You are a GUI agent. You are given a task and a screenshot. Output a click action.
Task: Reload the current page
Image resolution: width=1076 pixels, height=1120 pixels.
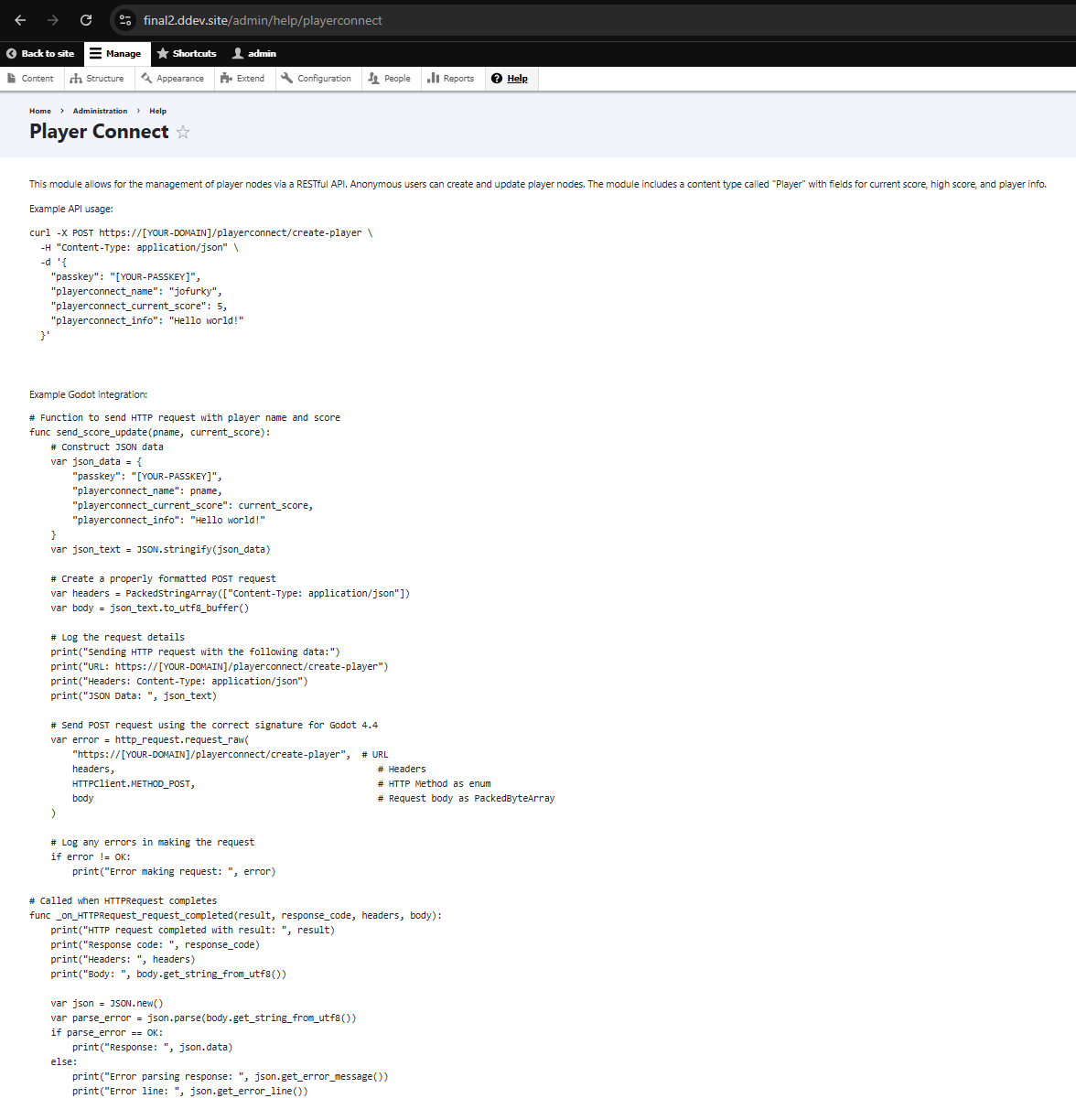click(x=86, y=20)
